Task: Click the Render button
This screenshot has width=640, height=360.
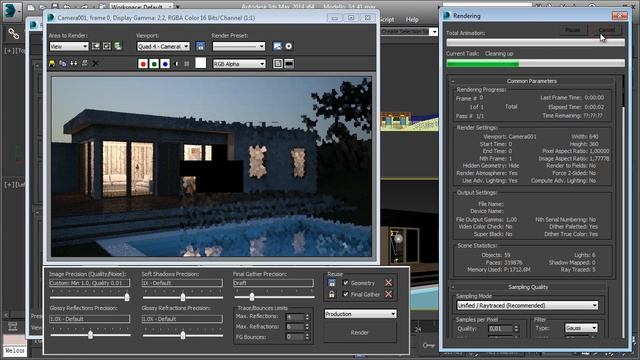Action: (x=360, y=332)
